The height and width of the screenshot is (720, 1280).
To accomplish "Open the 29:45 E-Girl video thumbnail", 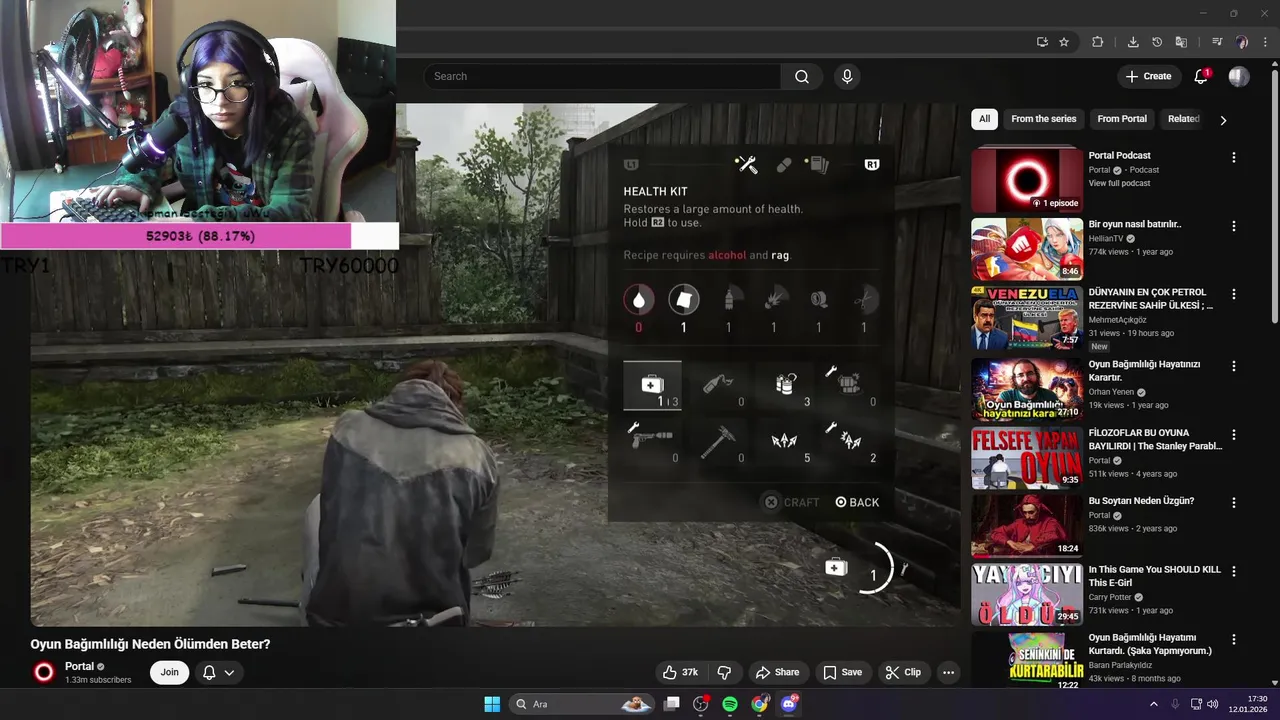I will (x=1027, y=594).
